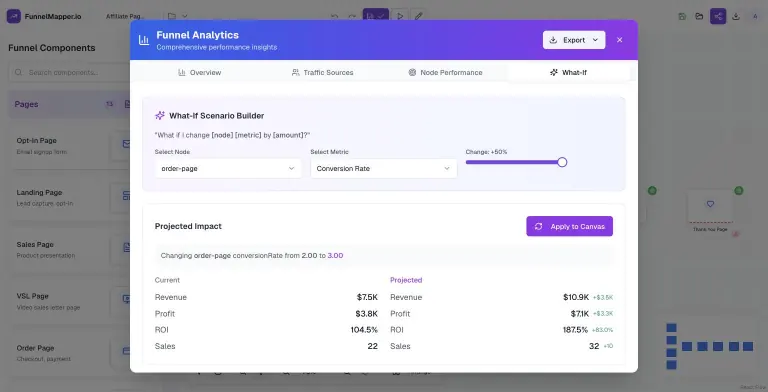Select the What-If tab
Screen dimensions: 768x392
click(x=568, y=73)
